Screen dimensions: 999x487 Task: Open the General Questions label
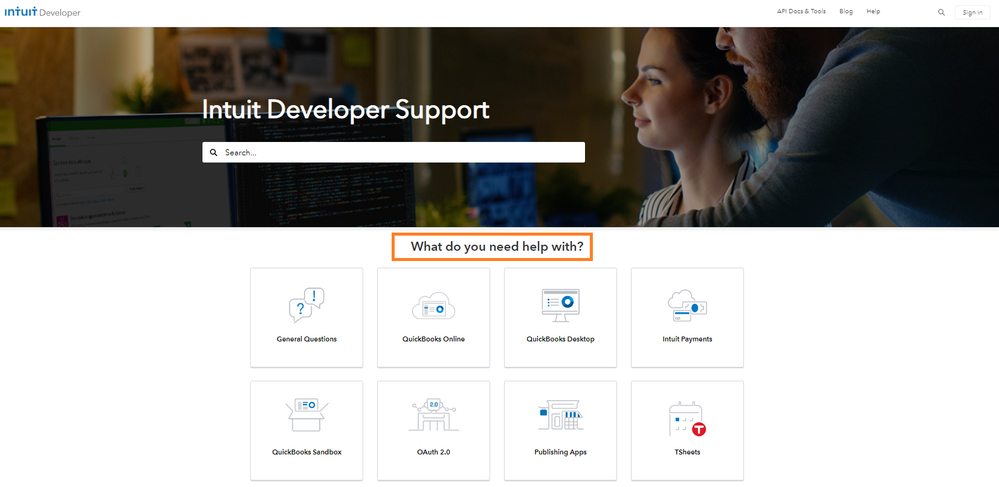click(x=306, y=339)
